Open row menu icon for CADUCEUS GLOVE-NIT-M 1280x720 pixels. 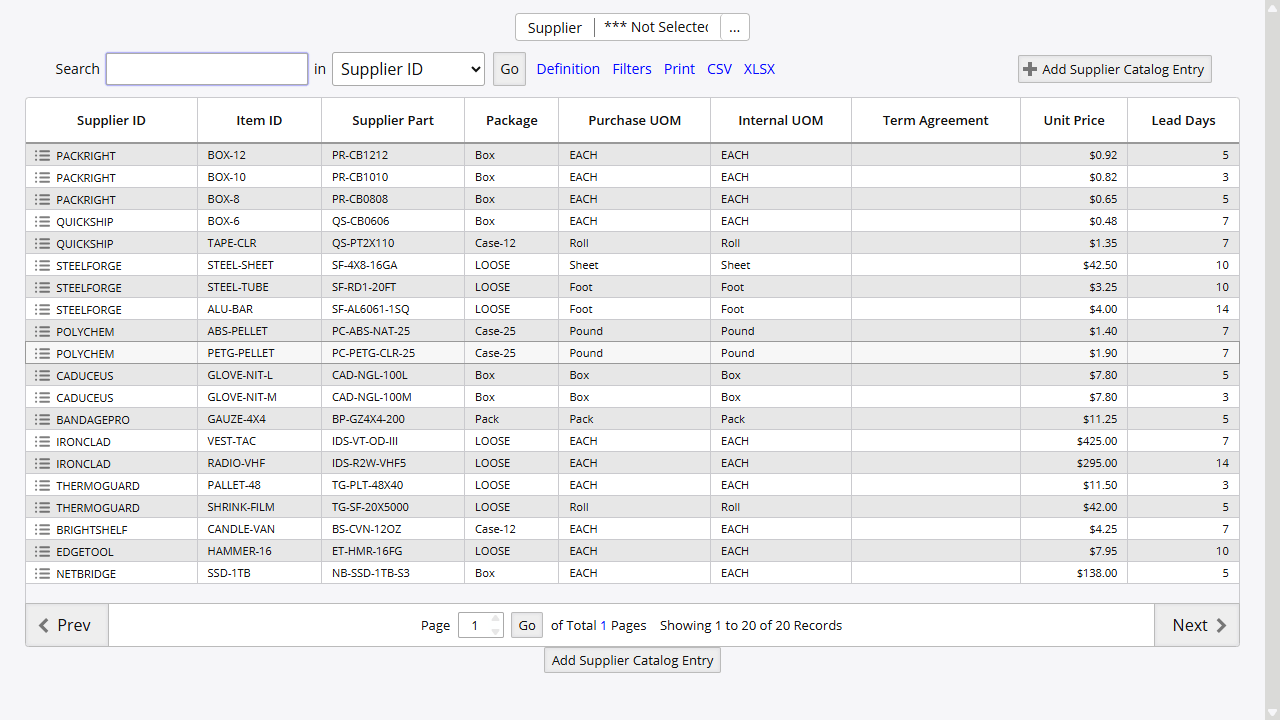[x=40, y=397]
